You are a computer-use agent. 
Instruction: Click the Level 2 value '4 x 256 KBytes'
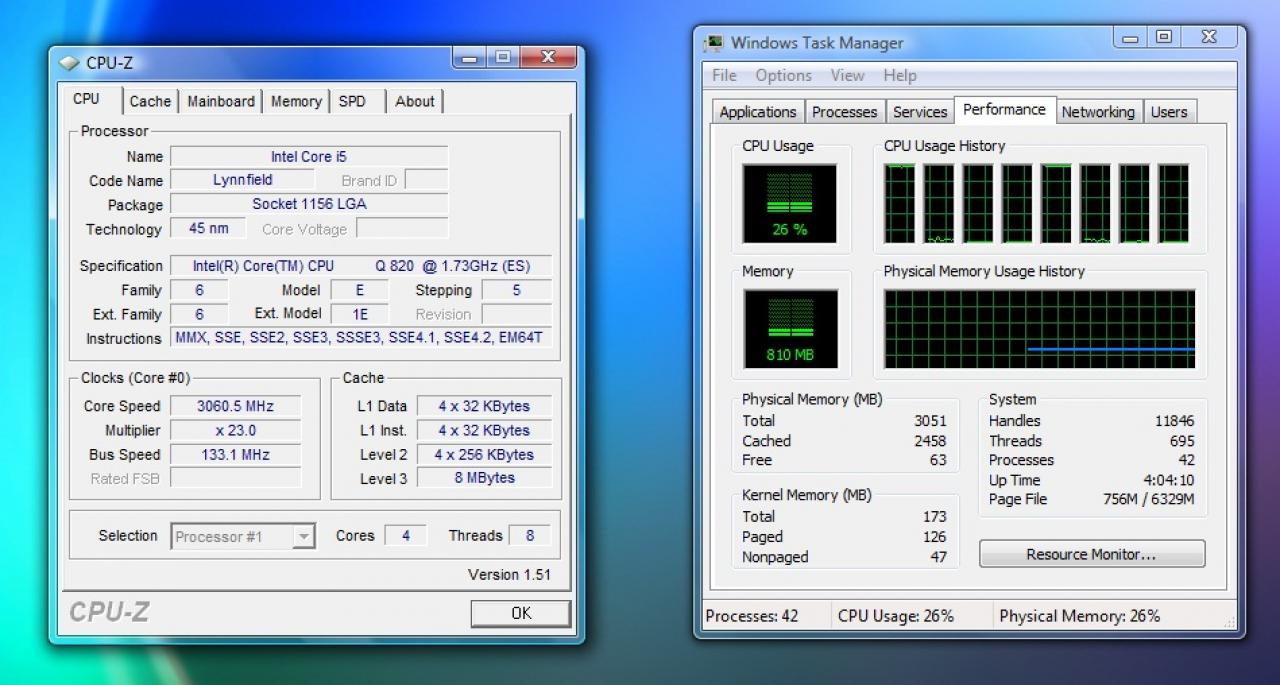(x=484, y=454)
